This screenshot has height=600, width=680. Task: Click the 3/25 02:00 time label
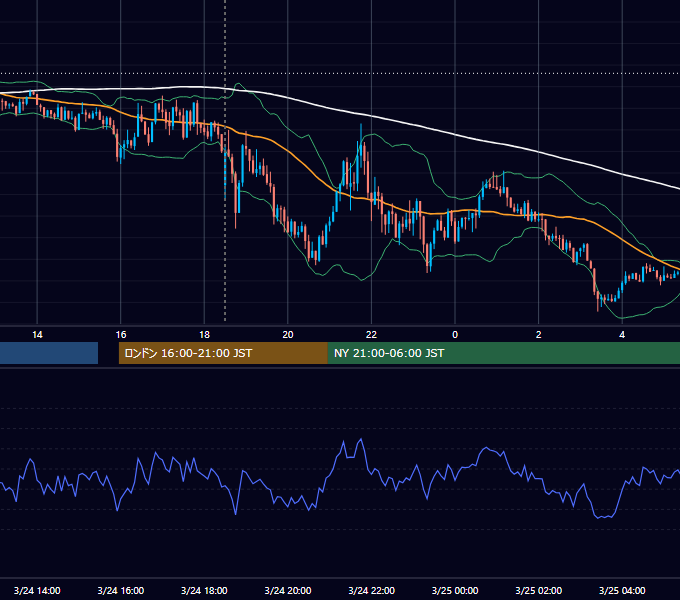(x=539, y=590)
